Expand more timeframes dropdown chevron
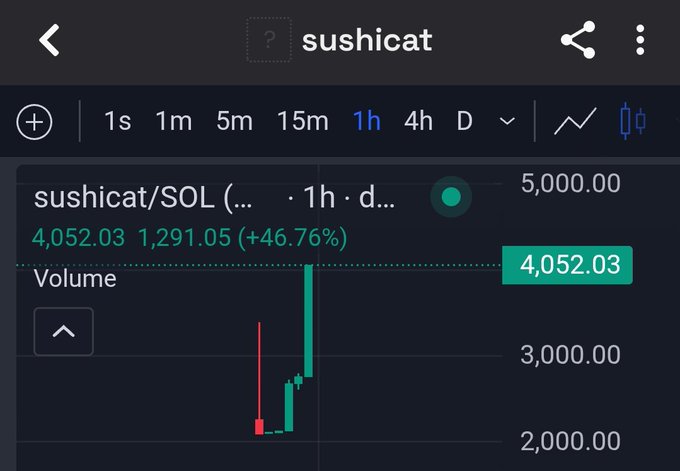 [x=507, y=121]
